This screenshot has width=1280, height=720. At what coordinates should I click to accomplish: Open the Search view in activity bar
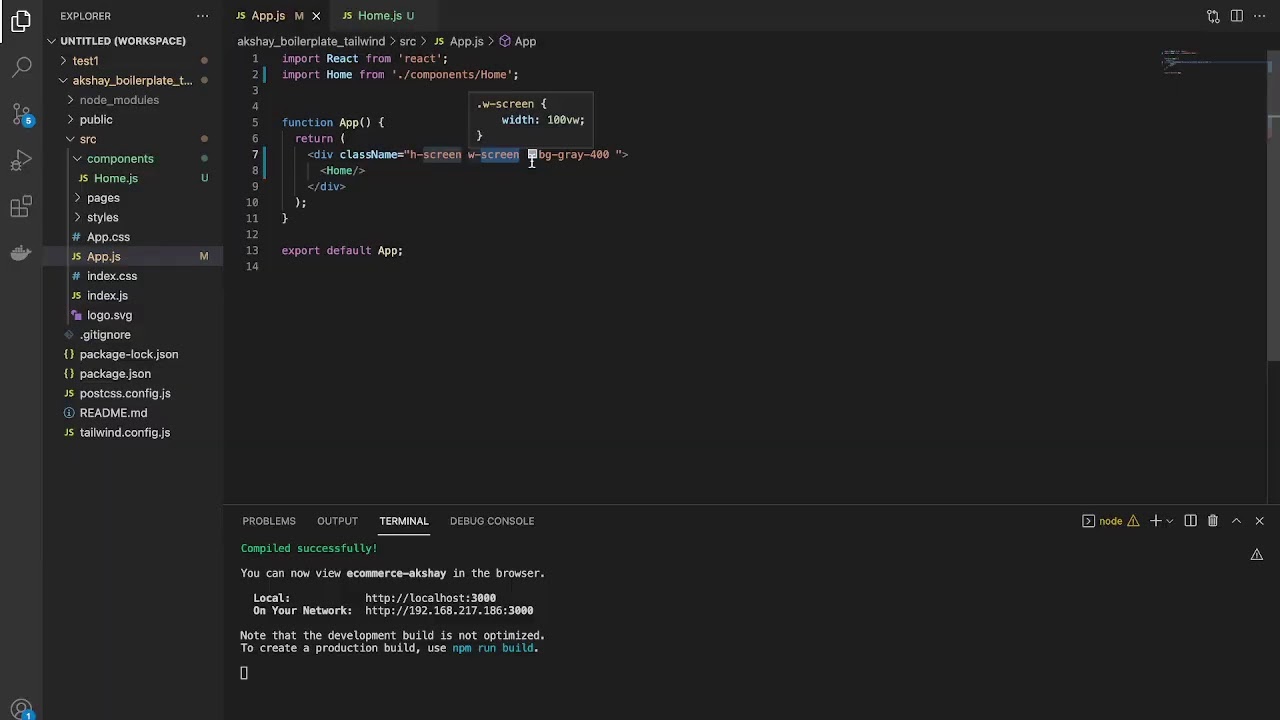21,68
